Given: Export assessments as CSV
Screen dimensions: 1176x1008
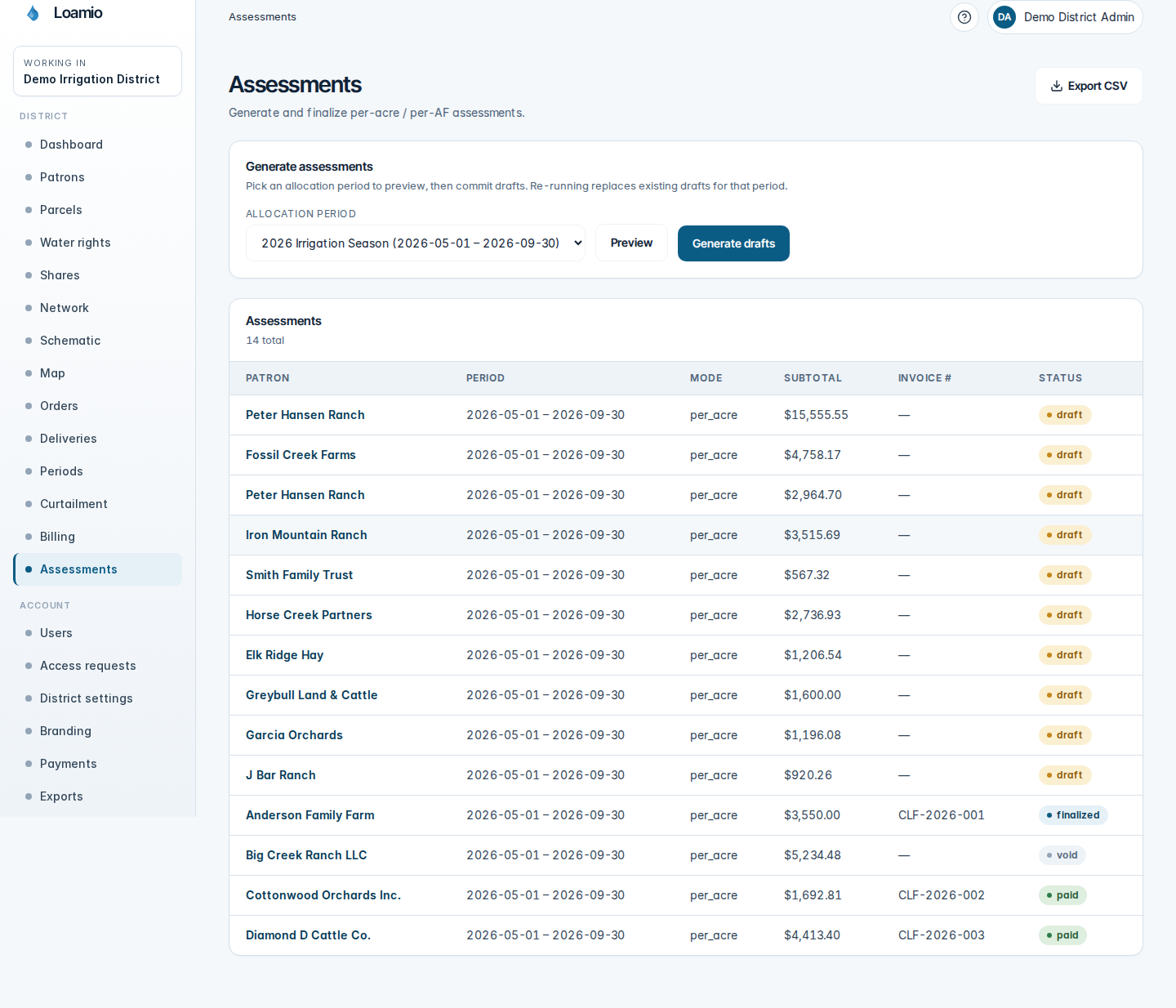Looking at the screenshot, I should [x=1089, y=86].
